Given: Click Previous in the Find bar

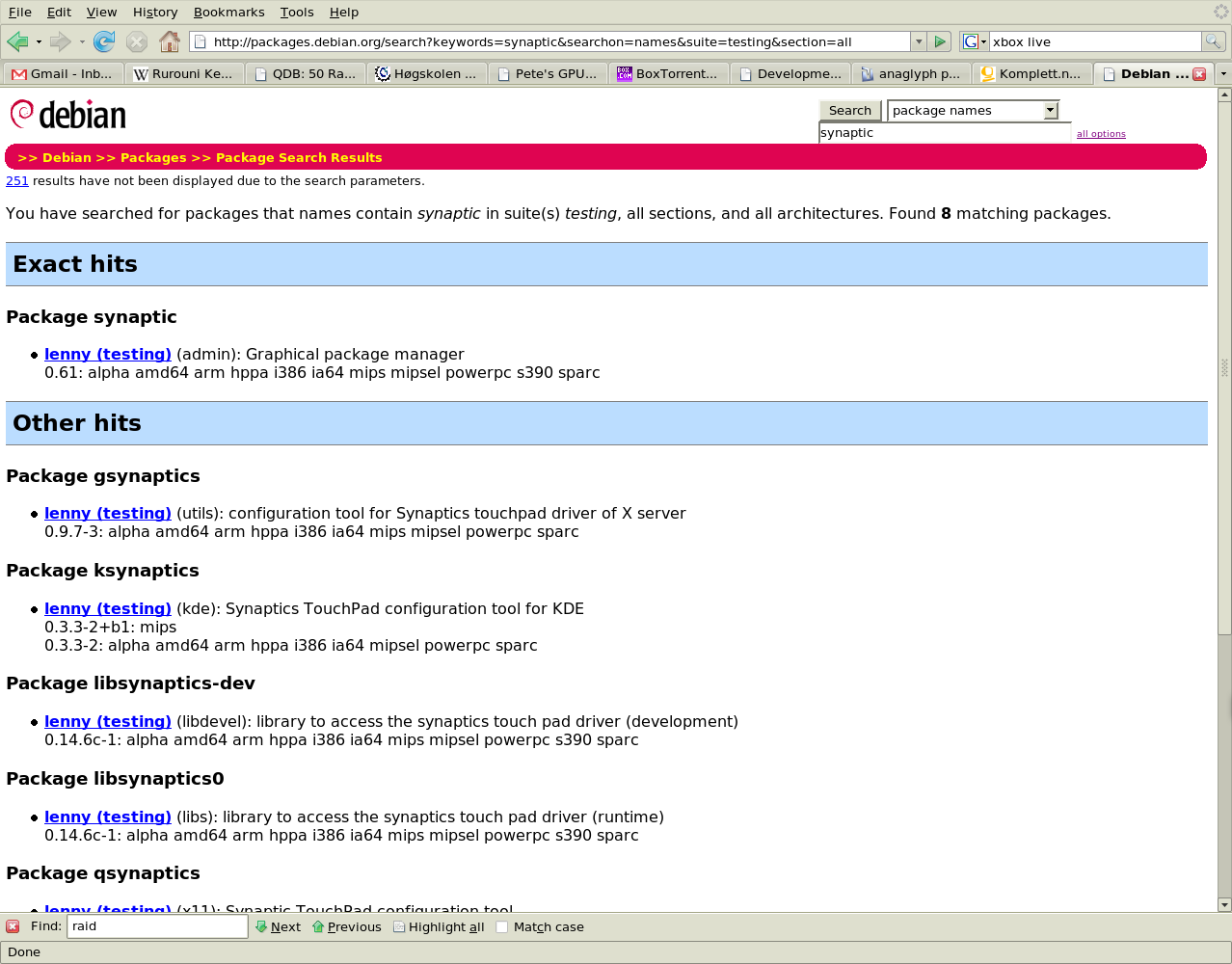Looking at the screenshot, I should point(347,926).
